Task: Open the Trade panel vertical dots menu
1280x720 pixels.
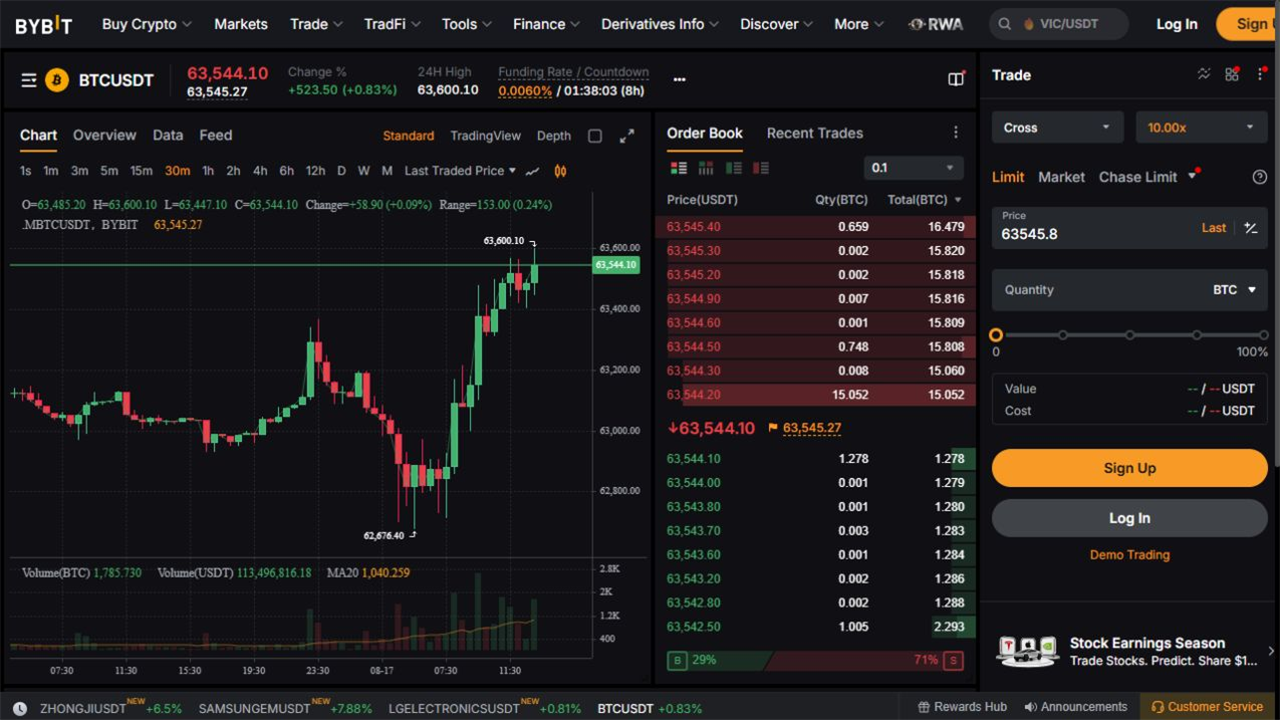Action: click(x=1261, y=74)
